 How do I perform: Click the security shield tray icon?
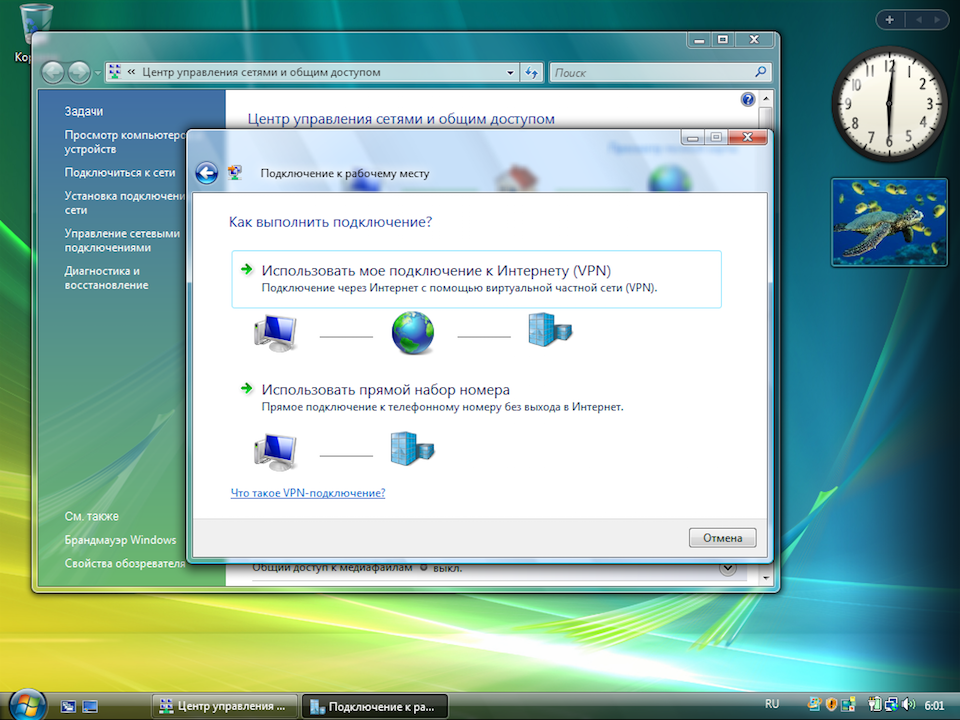[831, 705]
